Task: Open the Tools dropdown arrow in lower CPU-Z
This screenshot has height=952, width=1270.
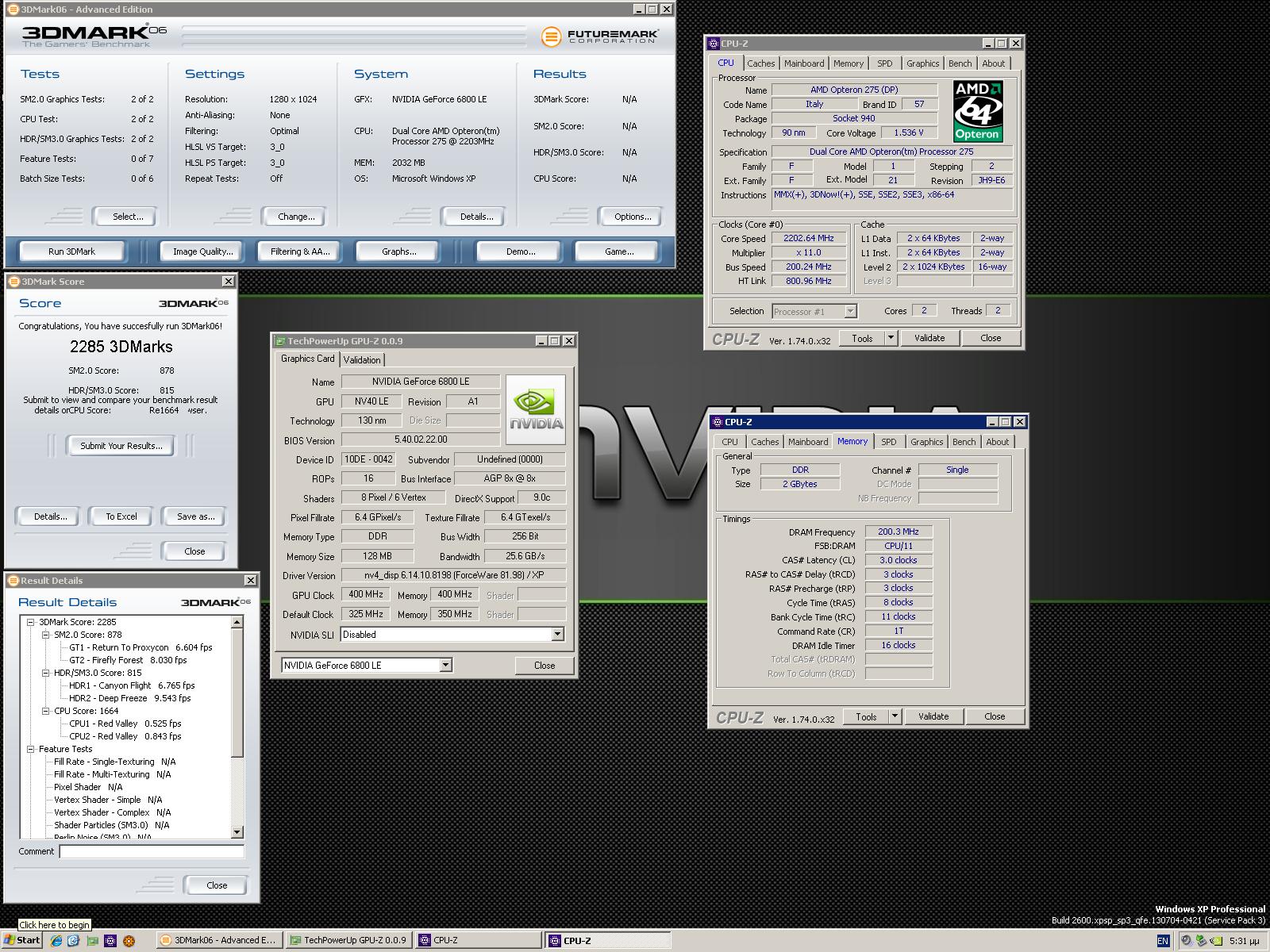Action: tap(895, 716)
